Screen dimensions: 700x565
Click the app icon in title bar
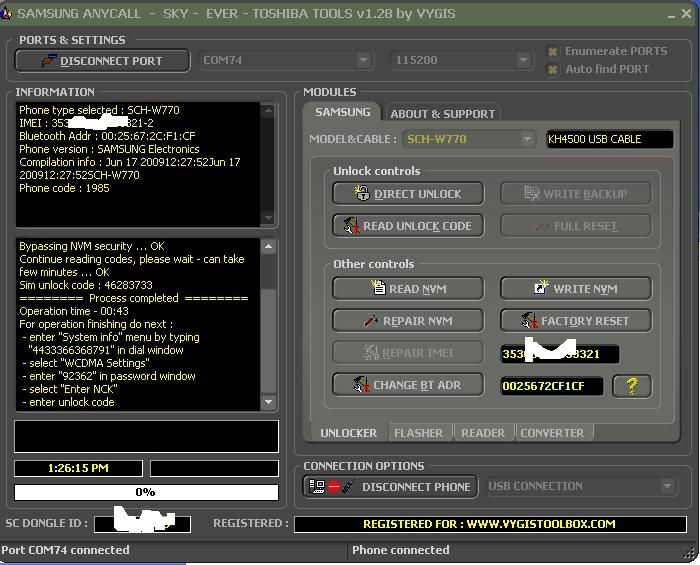(6, 13)
